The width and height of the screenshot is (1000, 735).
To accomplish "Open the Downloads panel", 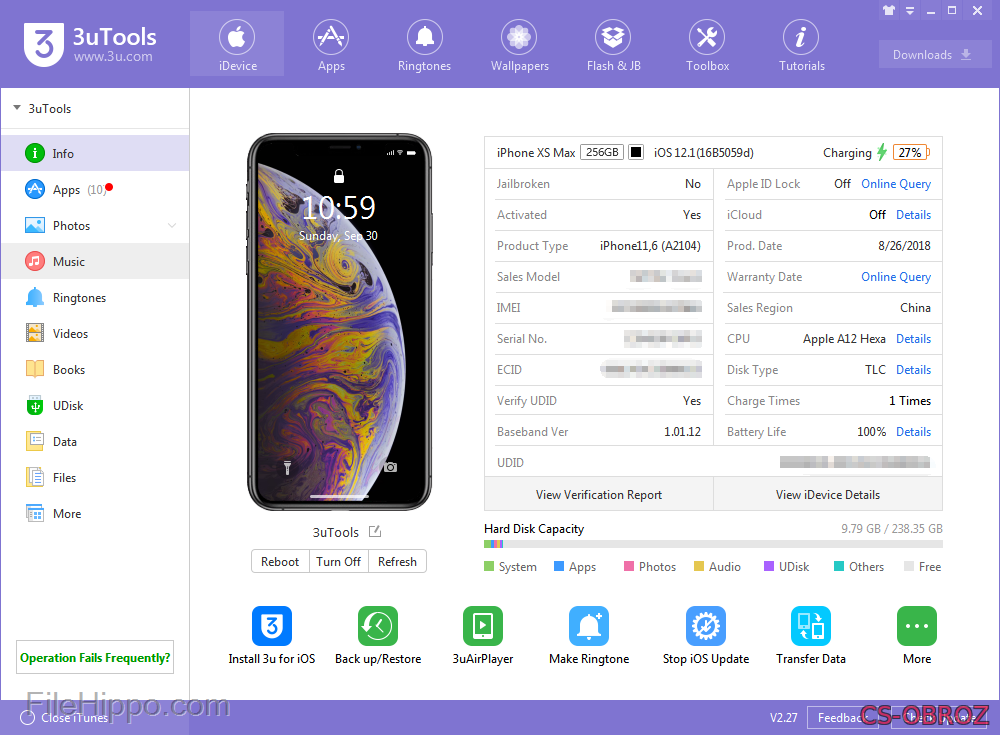I will point(934,55).
